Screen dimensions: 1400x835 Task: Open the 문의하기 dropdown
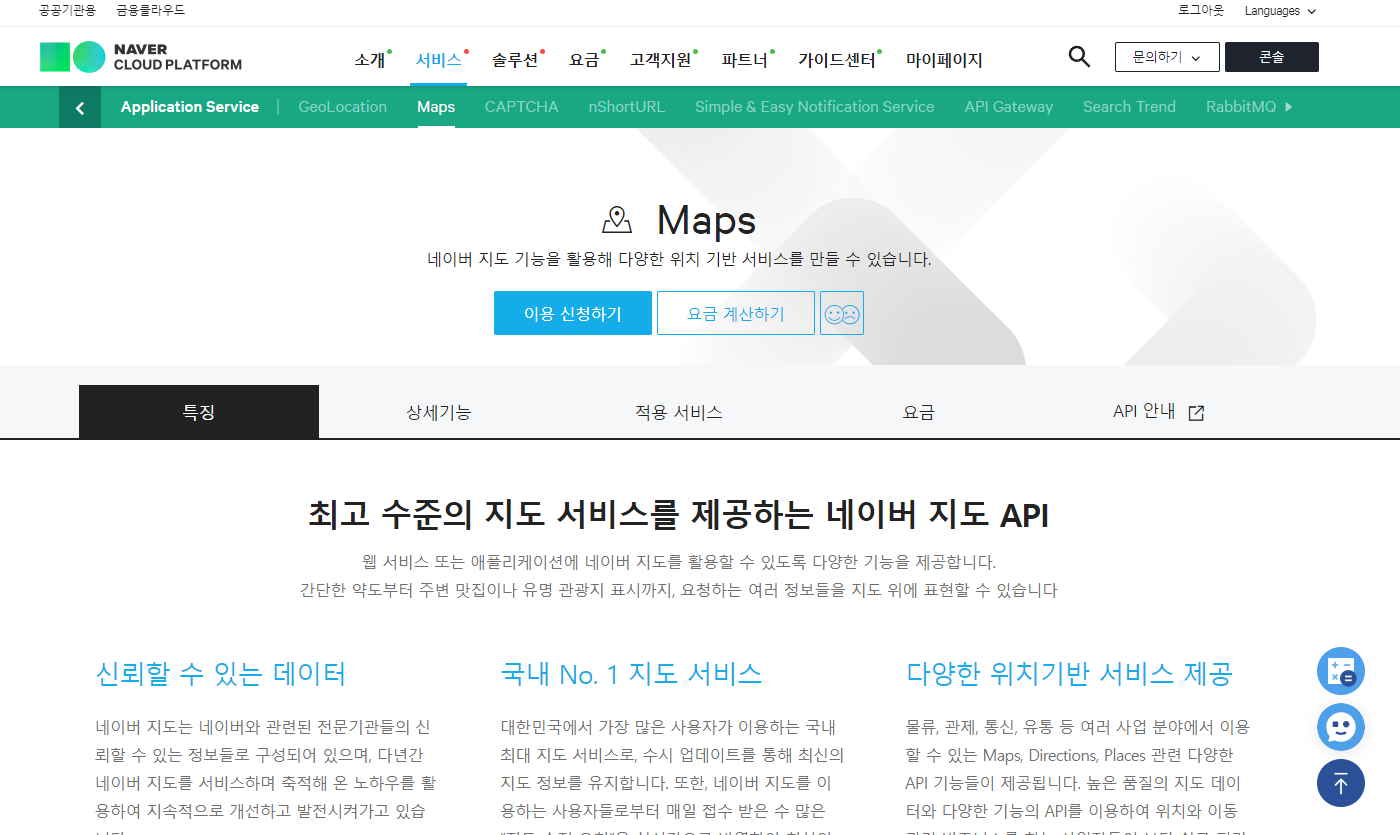click(x=1167, y=57)
